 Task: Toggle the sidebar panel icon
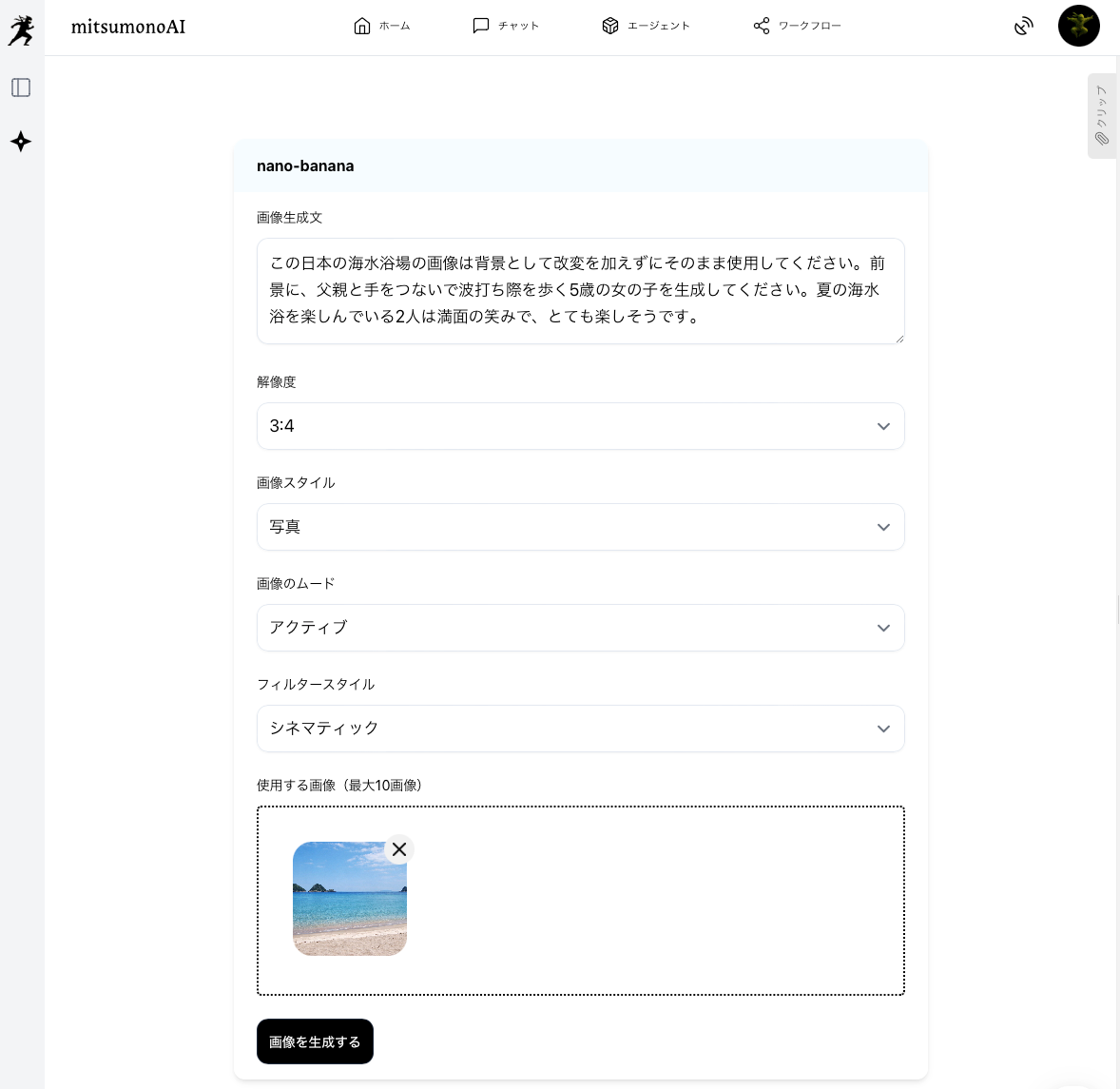pyautogui.click(x=21, y=88)
